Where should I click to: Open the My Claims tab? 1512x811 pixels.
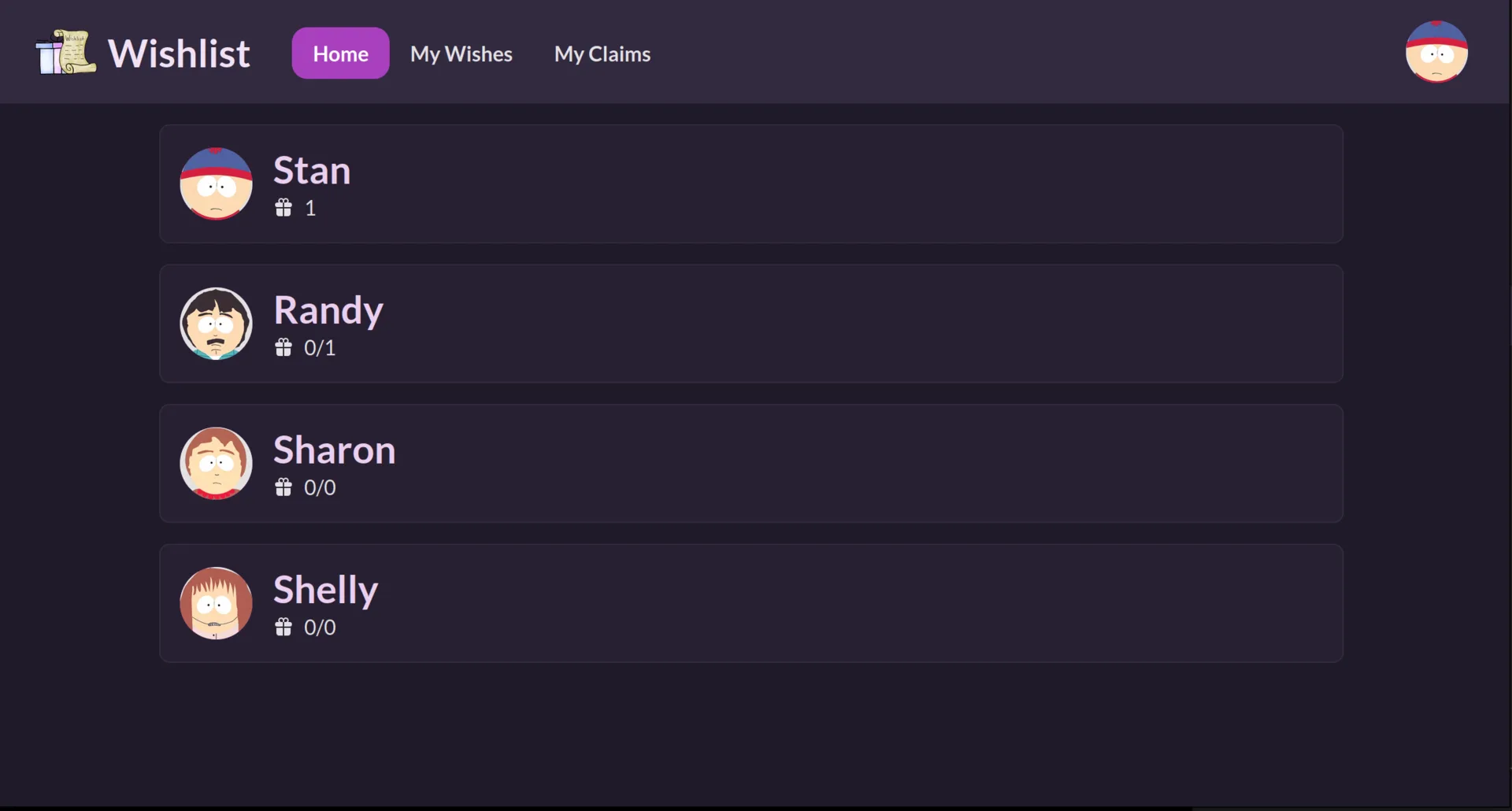pos(602,54)
